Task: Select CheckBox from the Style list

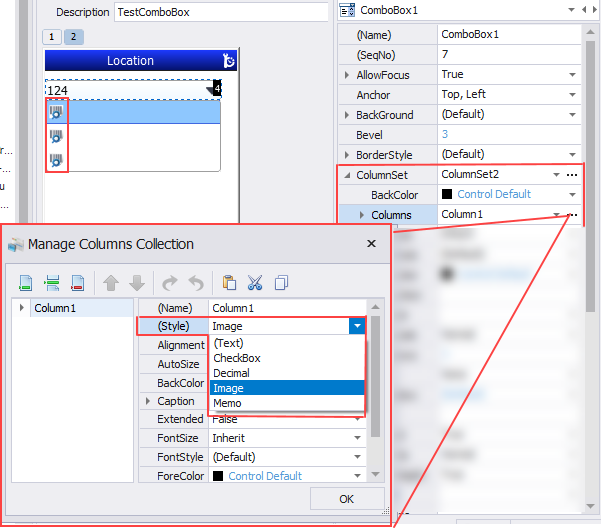Action: (x=237, y=358)
